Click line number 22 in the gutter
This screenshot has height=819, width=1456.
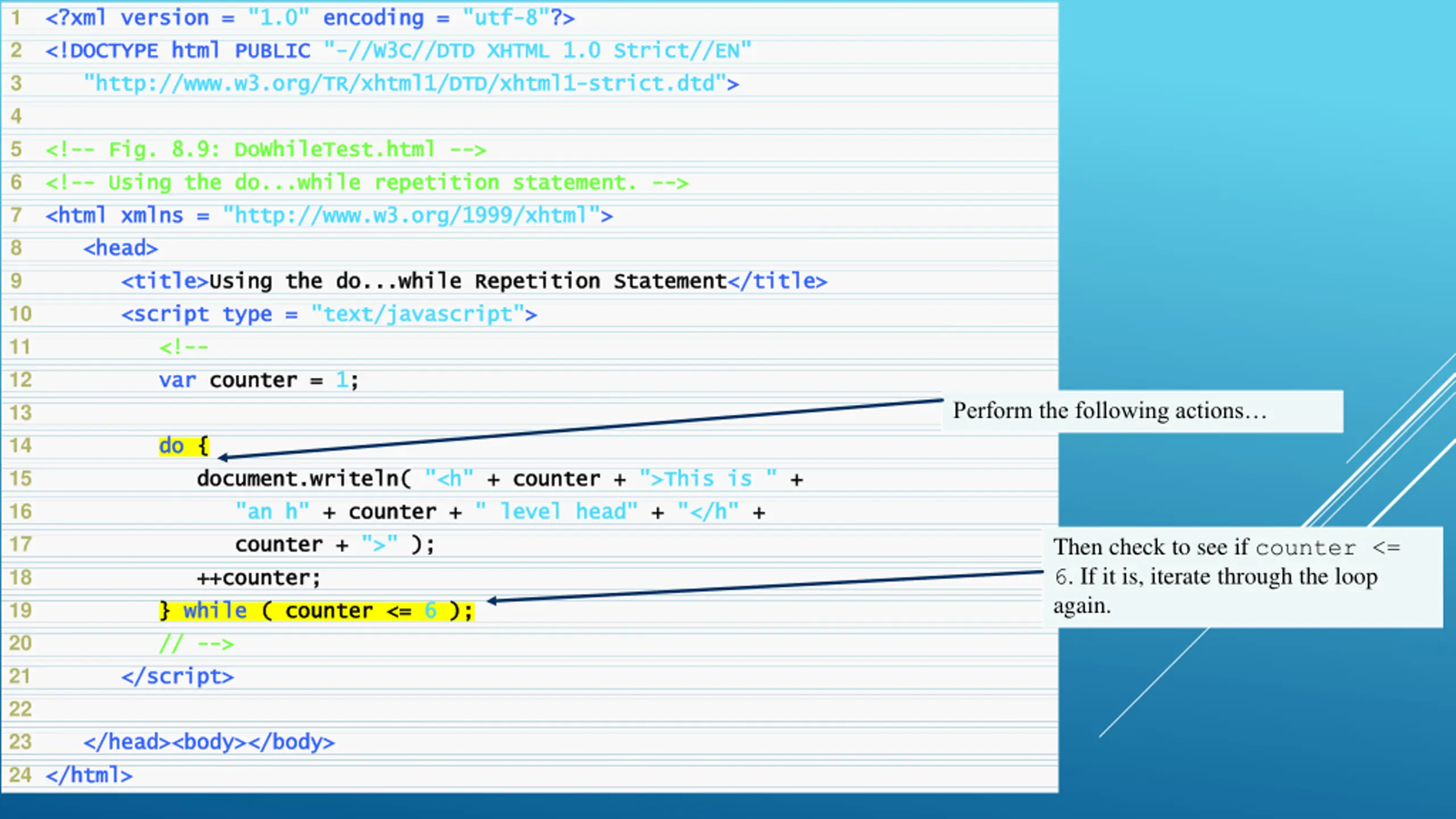click(x=20, y=709)
